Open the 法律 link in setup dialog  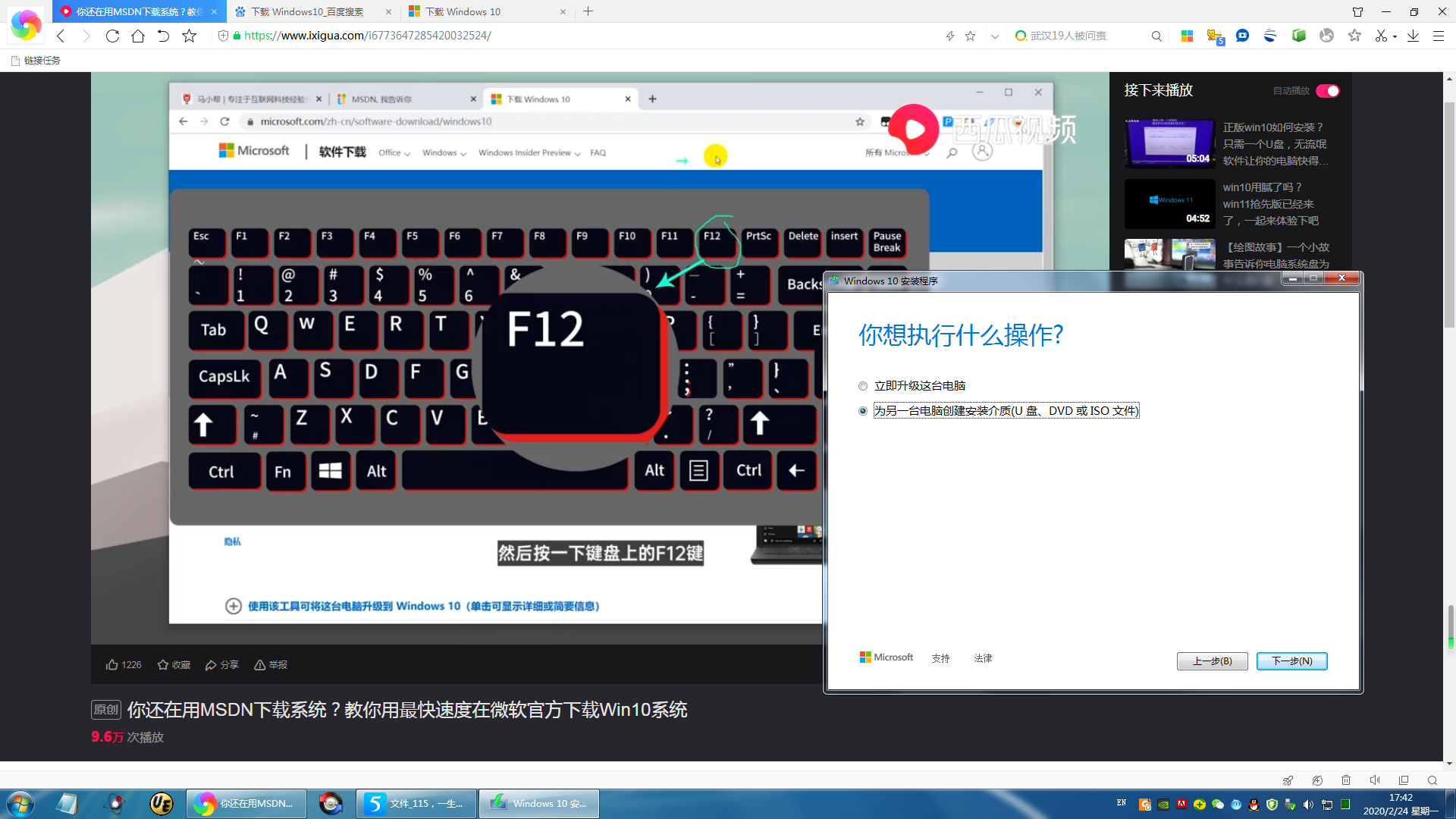pos(983,658)
